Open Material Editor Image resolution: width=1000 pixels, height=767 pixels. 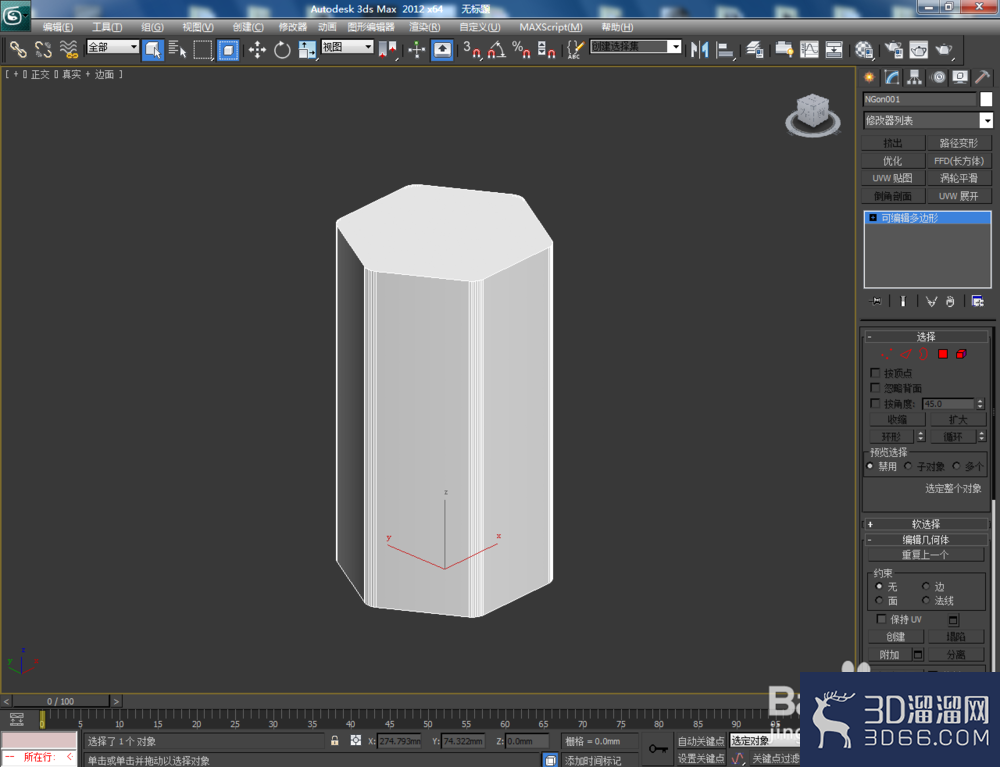click(x=864, y=49)
